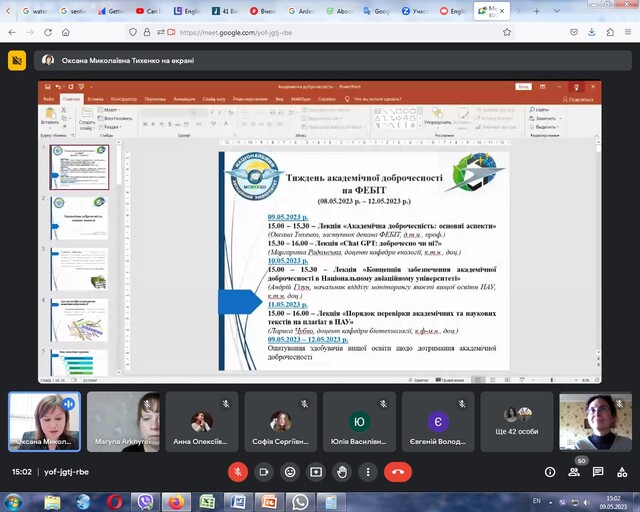The image size is (640, 512).
Task: Open the emoji reactions panel
Action: (x=290, y=471)
